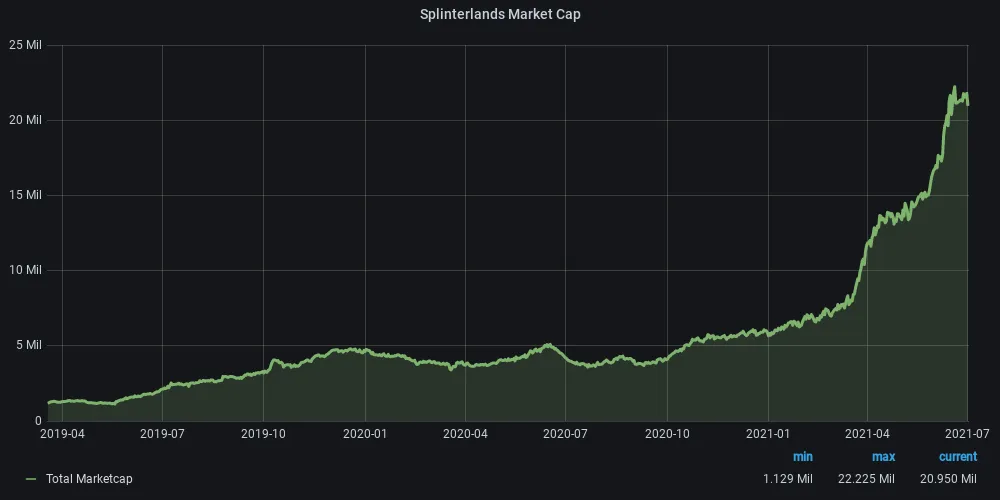Click the 15 Mil y-axis label
The width and height of the screenshot is (1000, 500).
pos(26,195)
